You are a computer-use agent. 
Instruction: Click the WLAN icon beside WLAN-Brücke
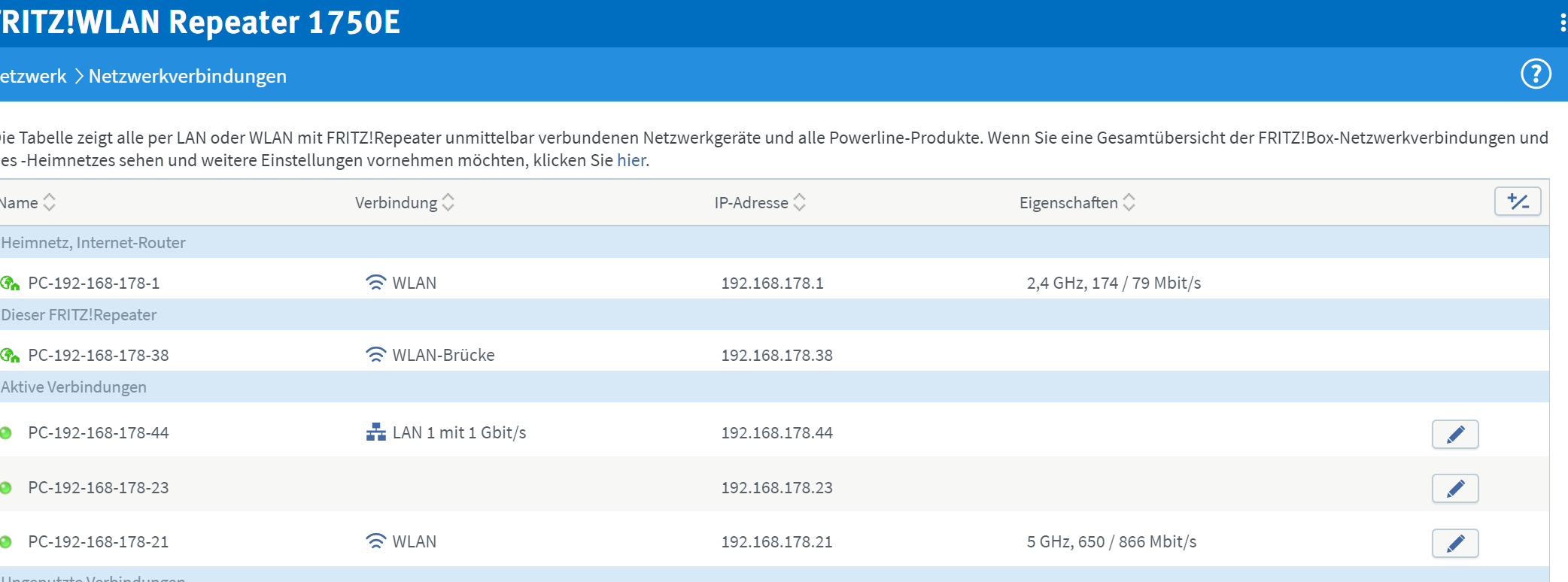[x=375, y=354]
